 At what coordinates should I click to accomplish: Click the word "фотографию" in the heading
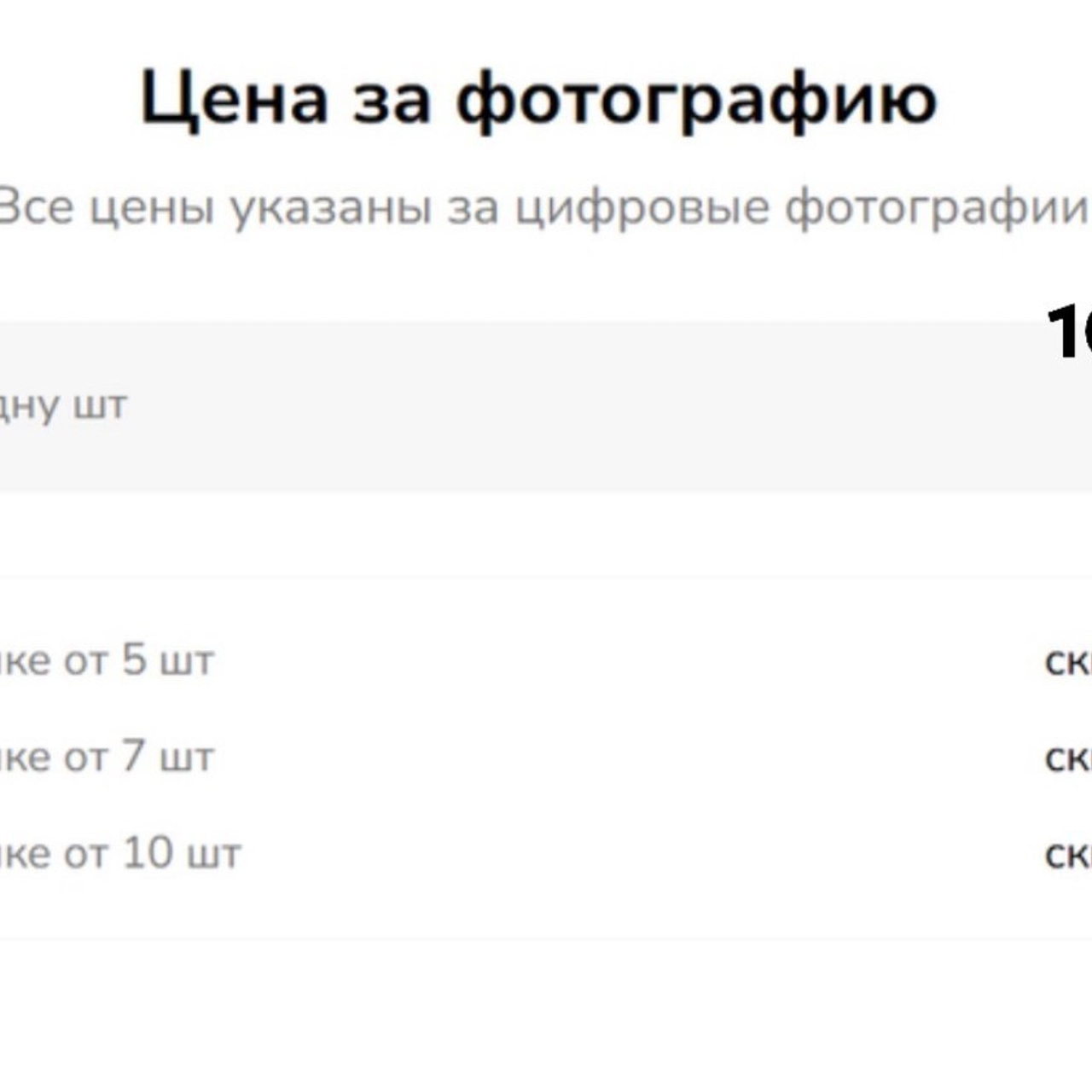(696, 98)
